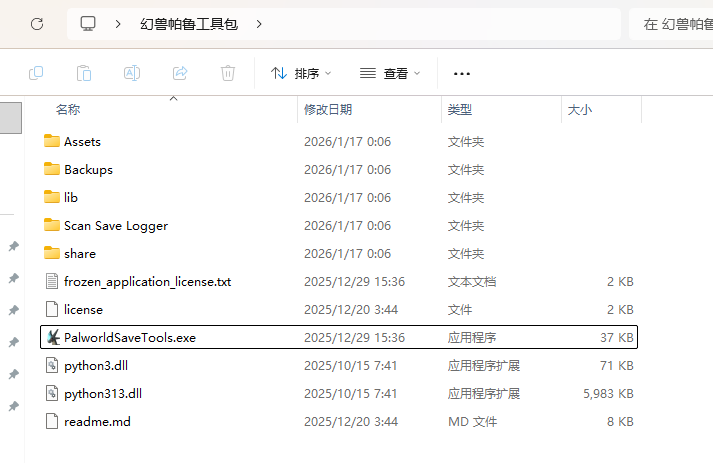The height and width of the screenshot is (463, 713).
Task: Click the 幻兽帕鲁工具包 breadcrumb segment
Action: coord(189,22)
